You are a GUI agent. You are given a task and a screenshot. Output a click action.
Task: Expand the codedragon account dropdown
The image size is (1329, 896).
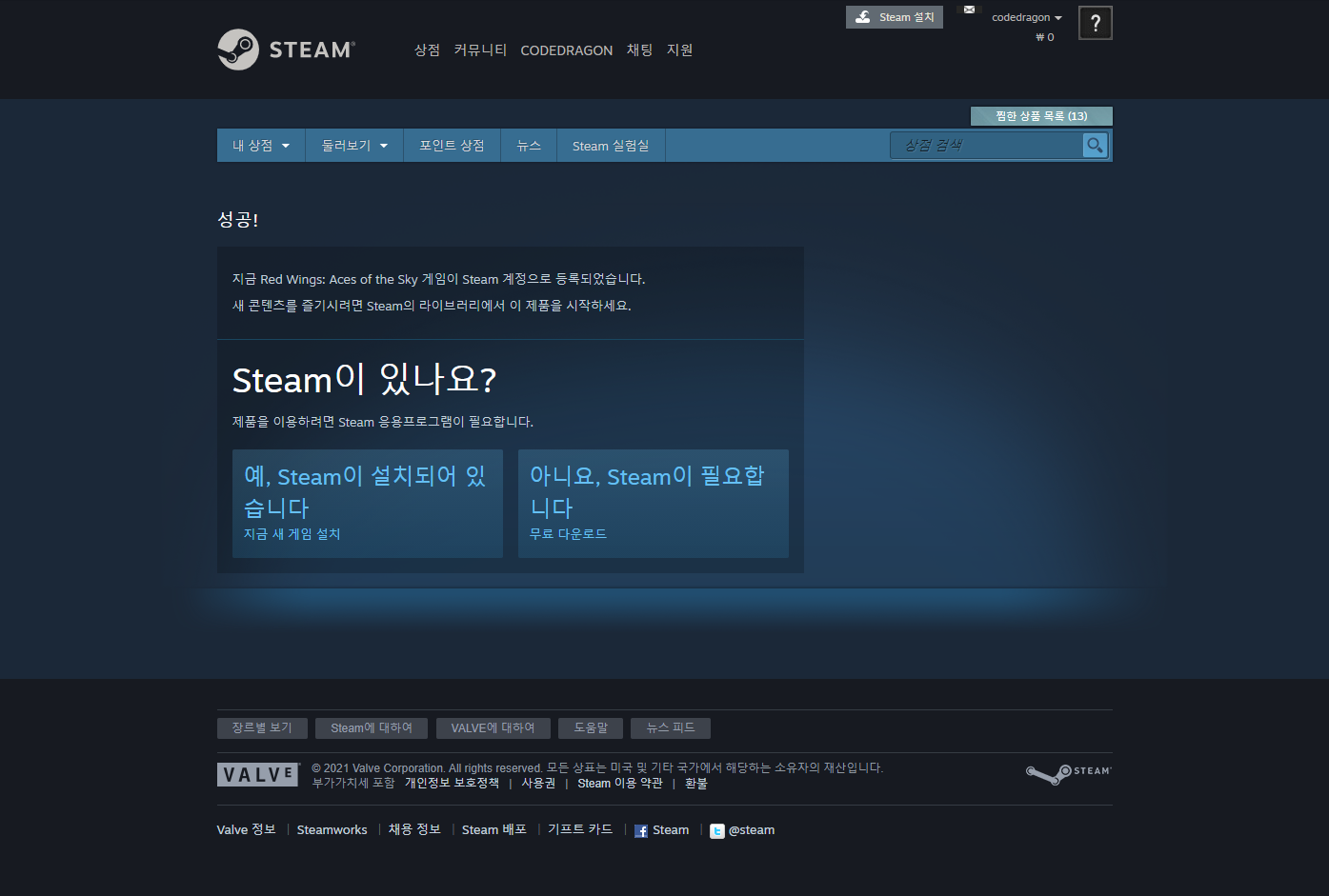(1026, 17)
